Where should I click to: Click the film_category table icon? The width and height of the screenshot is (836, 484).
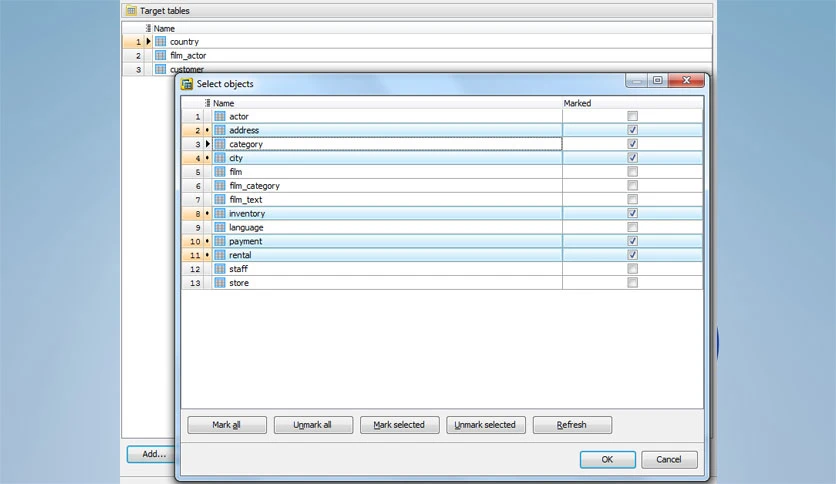pos(220,185)
